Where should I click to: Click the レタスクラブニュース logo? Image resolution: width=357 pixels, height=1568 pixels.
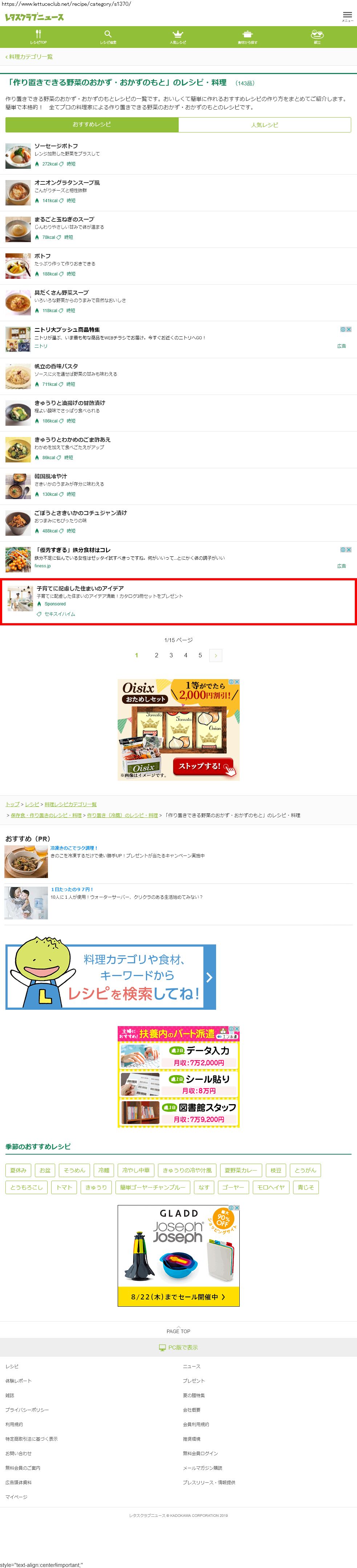[34, 17]
